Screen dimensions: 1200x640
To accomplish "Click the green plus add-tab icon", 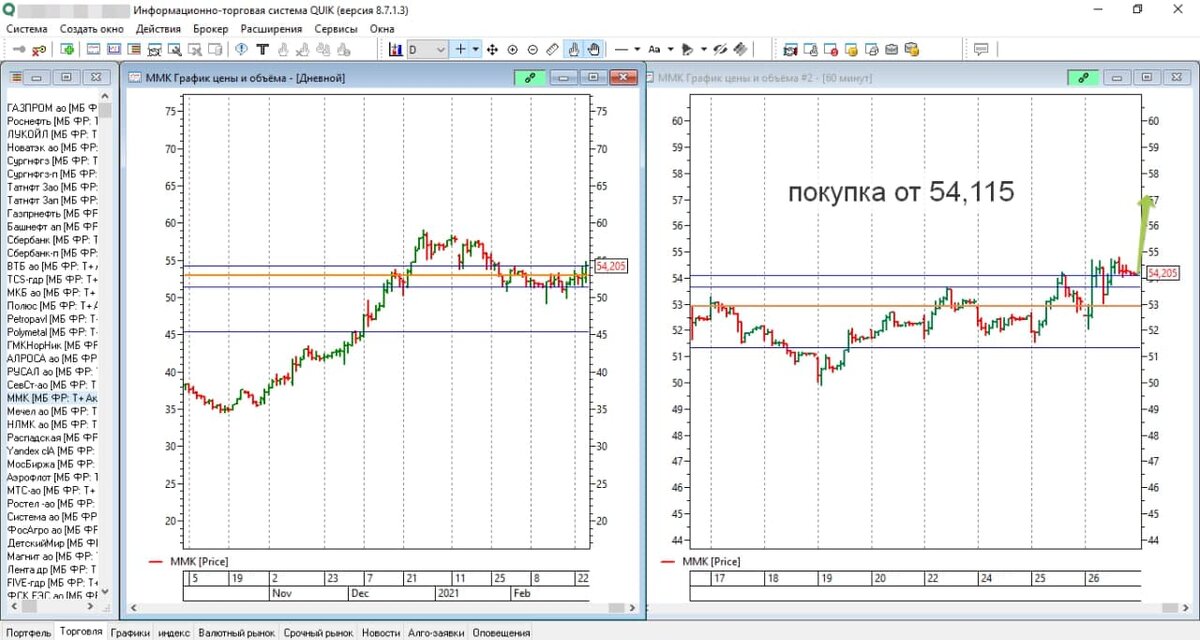I will (x=67, y=49).
